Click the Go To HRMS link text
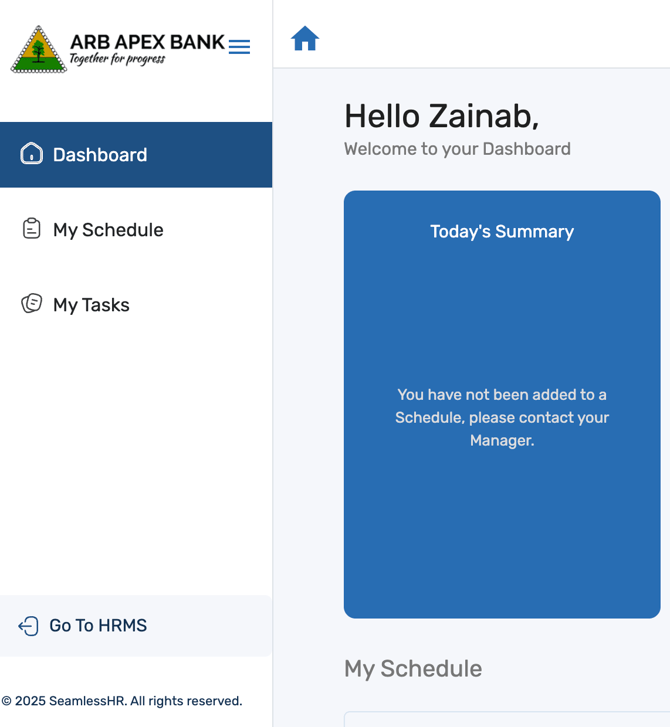 click(98, 626)
